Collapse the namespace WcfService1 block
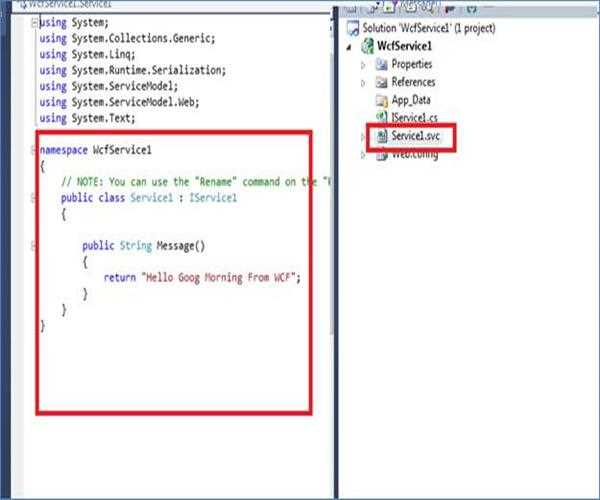This screenshot has height=500, width=600. [x=34, y=150]
